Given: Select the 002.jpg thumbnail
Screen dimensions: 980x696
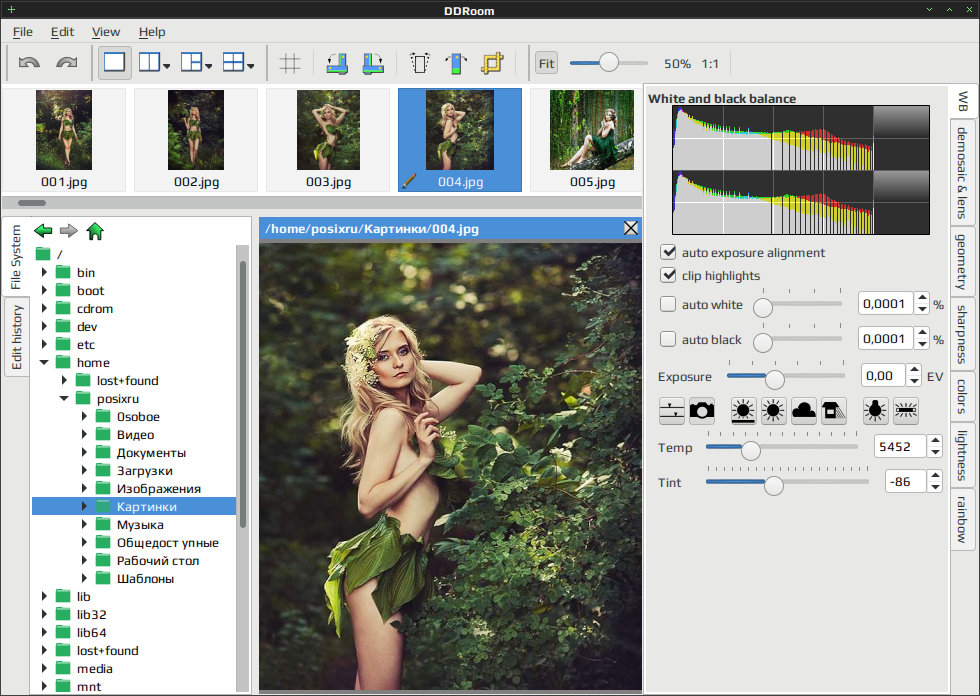Looking at the screenshot, I should pos(196,139).
